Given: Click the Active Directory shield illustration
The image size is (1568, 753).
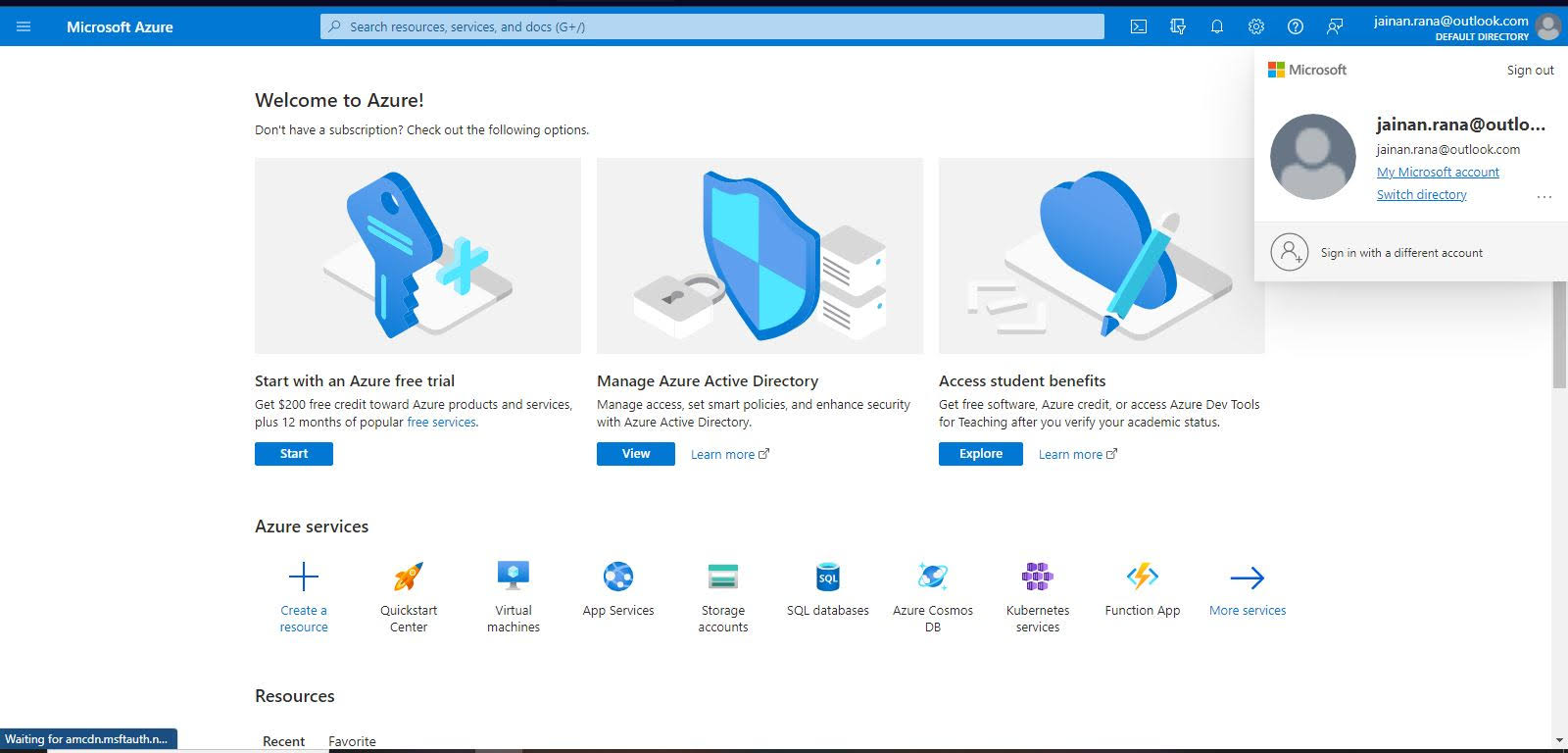Looking at the screenshot, I should (x=759, y=256).
